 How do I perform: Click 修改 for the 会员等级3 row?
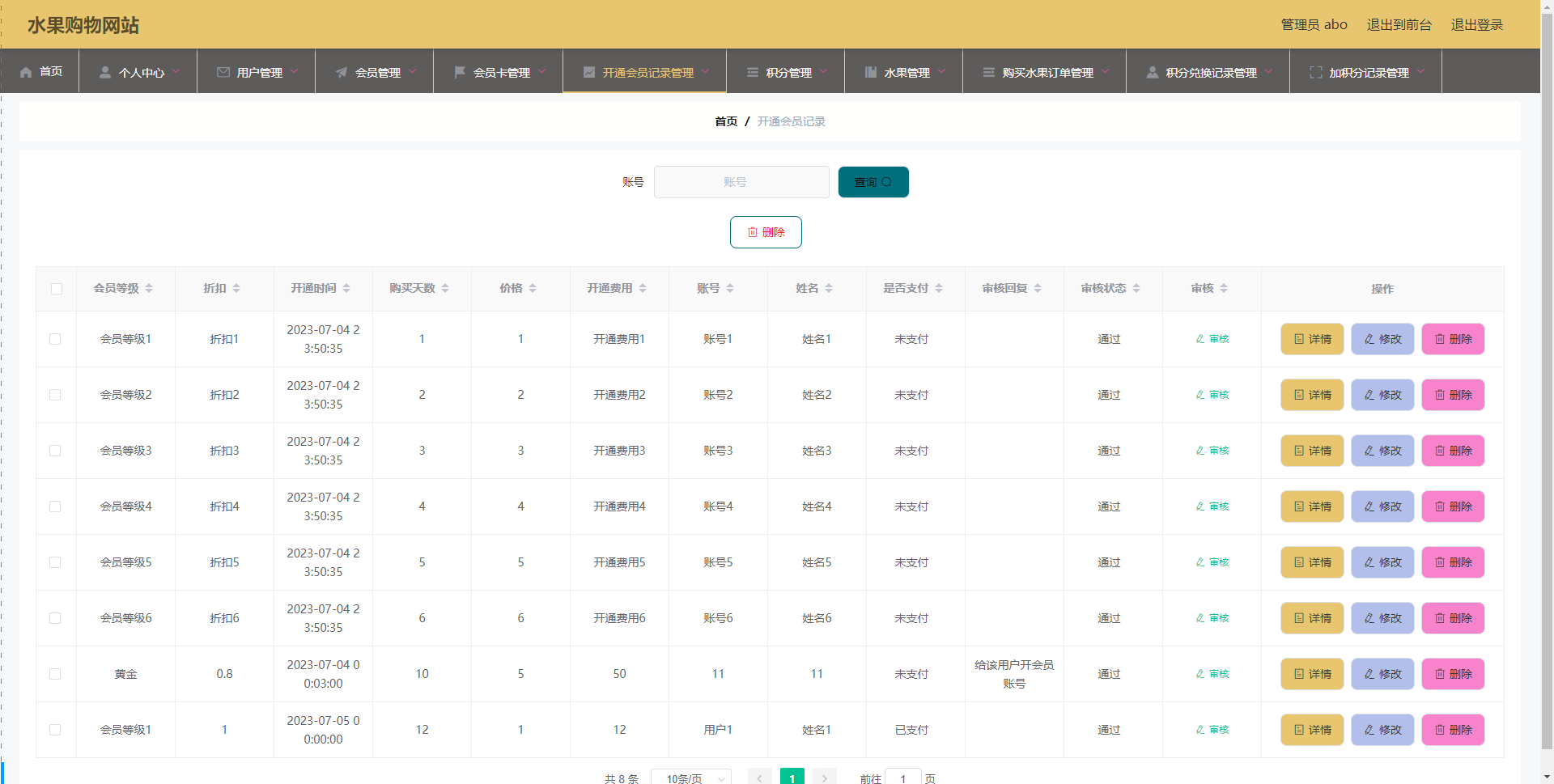pyautogui.click(x=1382, y=451)
